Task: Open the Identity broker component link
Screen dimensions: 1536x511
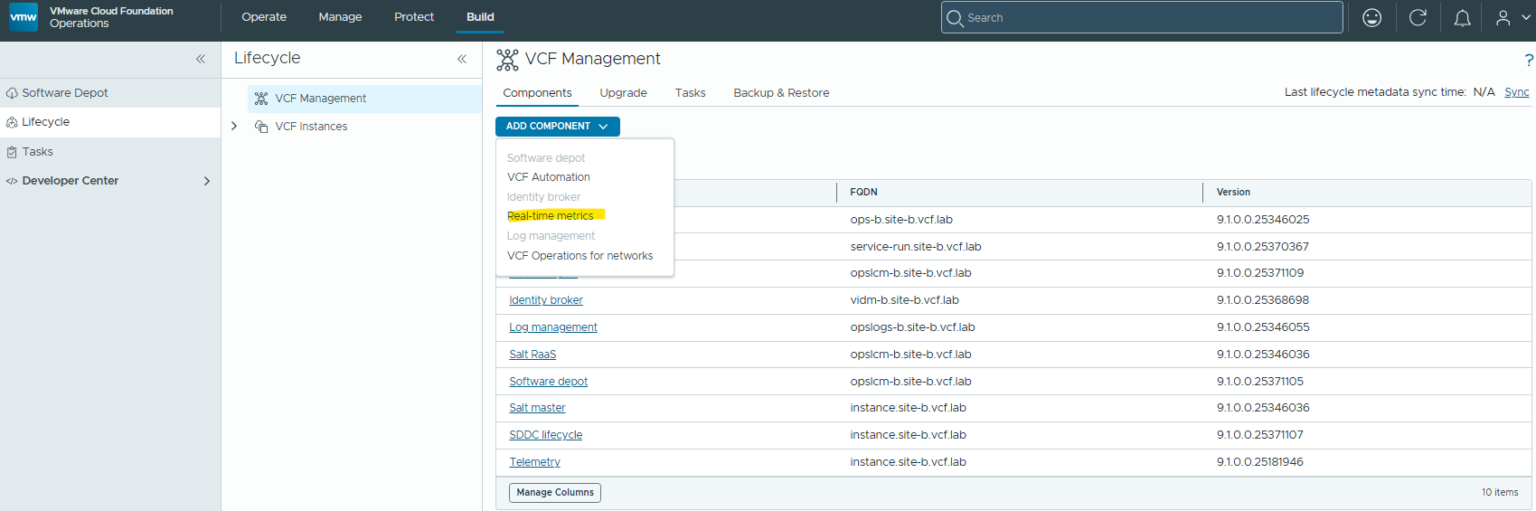Action: pos(546,300)
